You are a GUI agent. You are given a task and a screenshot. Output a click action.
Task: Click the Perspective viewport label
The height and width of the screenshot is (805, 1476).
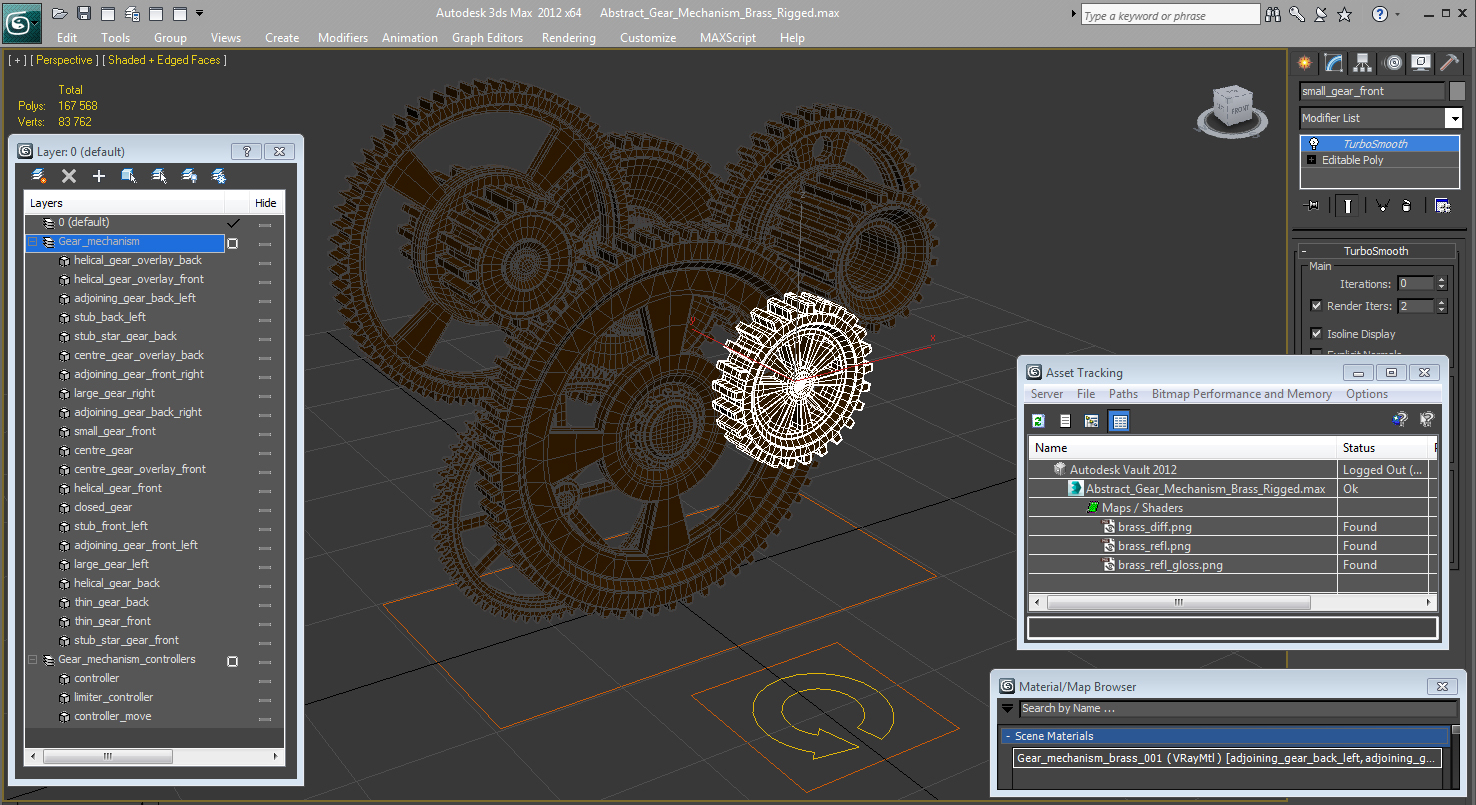tap(65, 60)
